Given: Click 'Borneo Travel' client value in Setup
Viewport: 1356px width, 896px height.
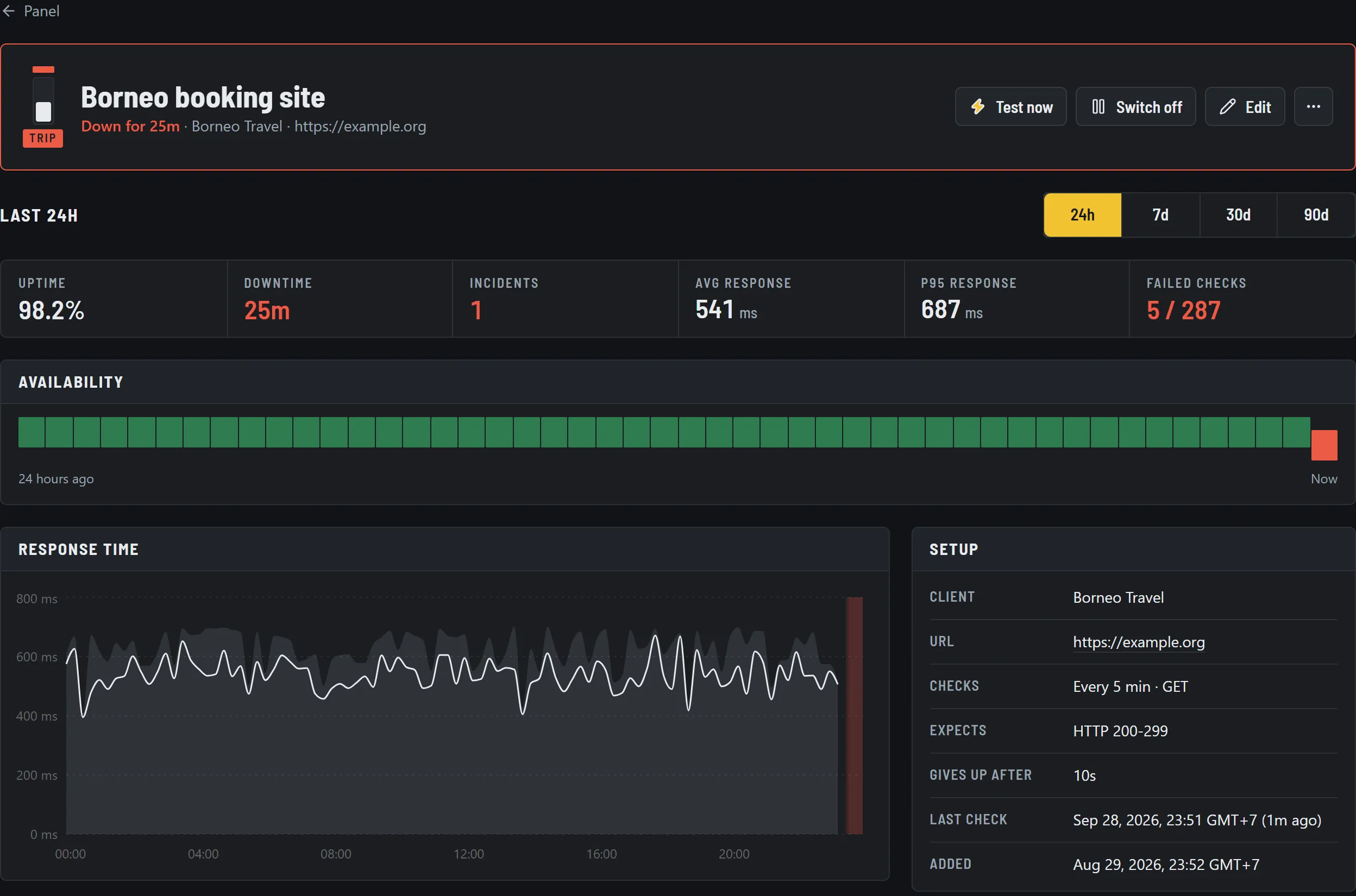Looking at the screenshot, I should pos(1118,597).
